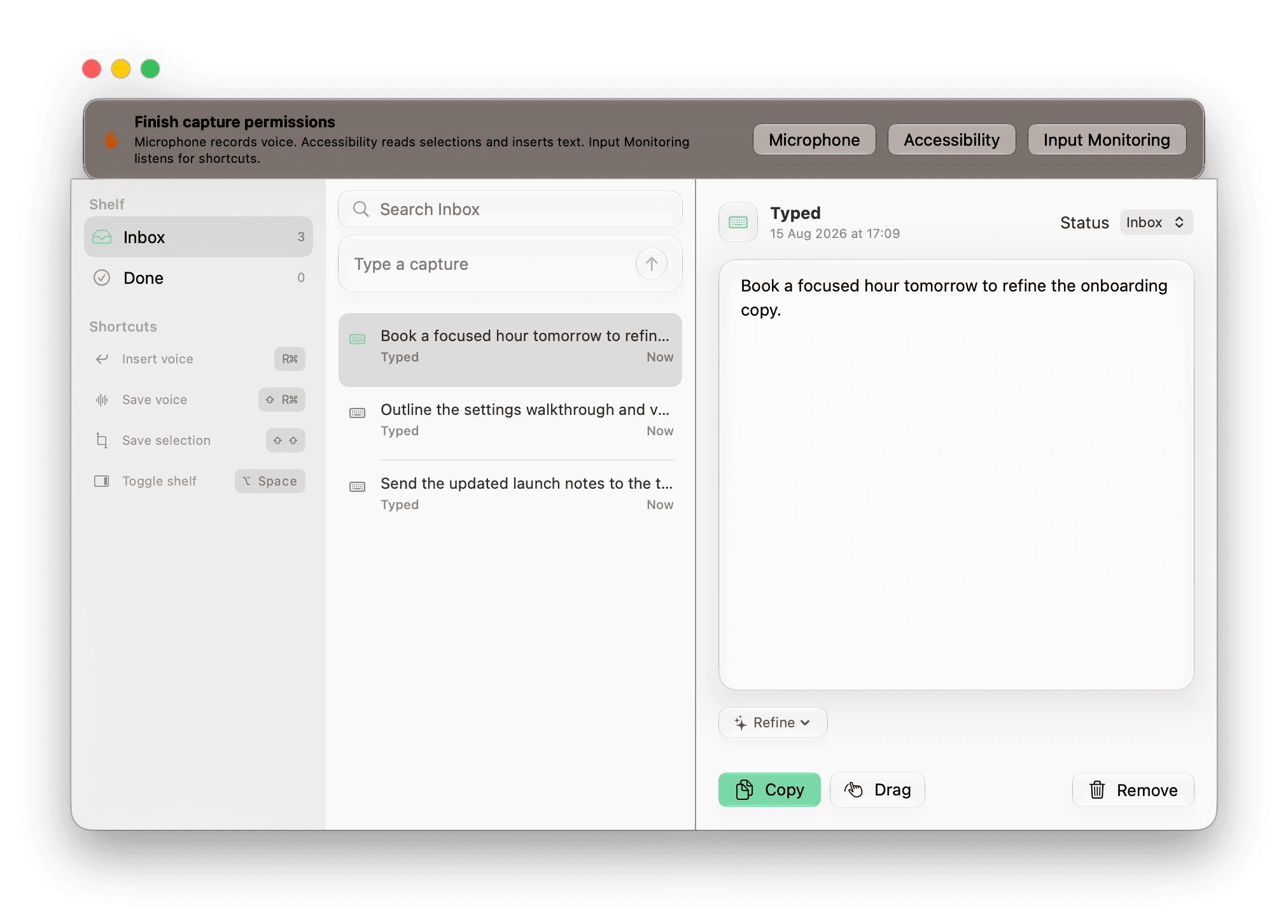Click the large keyboard icon beside Typed header
Image resolution: width=1288 pixels, height=924 pixels.
pos(738,222)
